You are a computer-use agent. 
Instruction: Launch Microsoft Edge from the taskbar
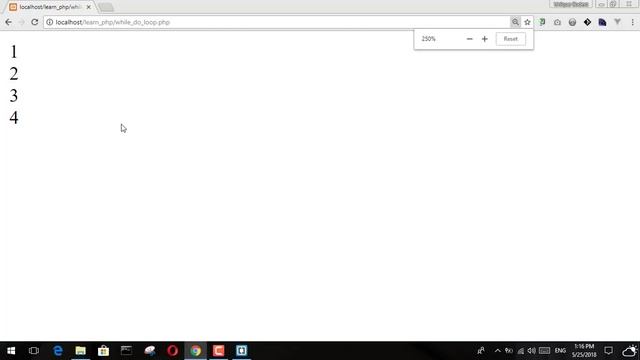(x=58, y=351)
